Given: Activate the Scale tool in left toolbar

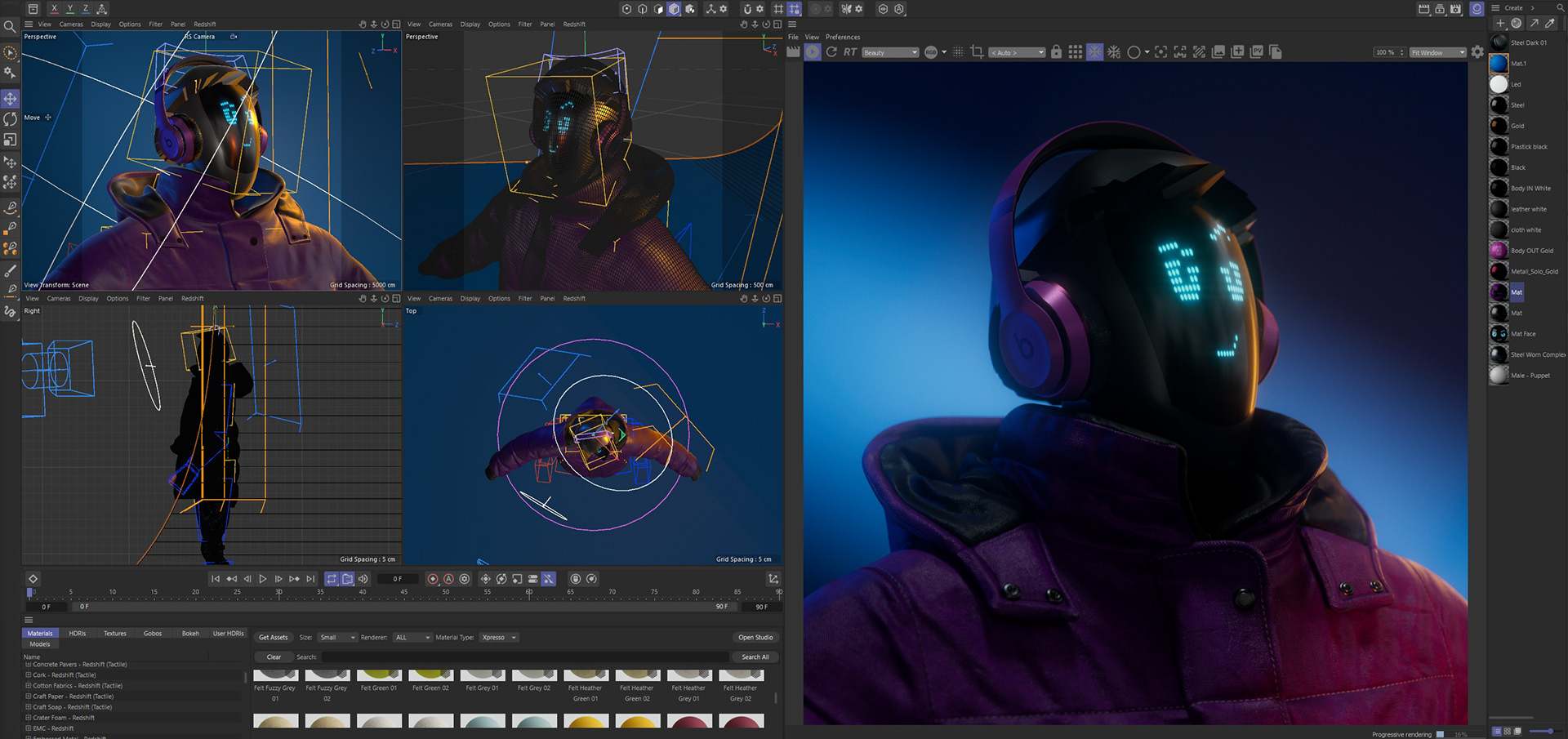Looking at the screenshot, I should coord(10,140).
